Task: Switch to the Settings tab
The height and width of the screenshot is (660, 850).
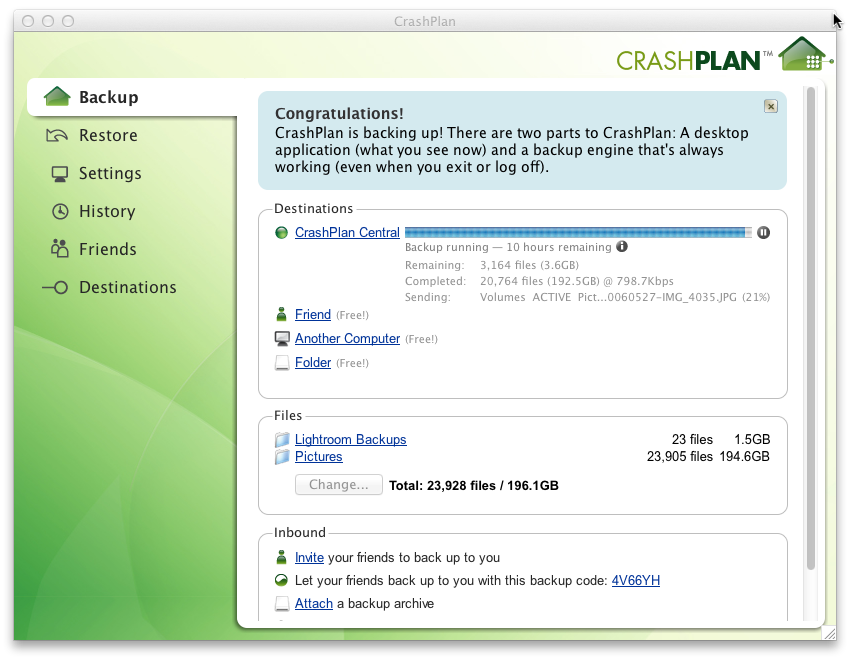Action: 110,174
